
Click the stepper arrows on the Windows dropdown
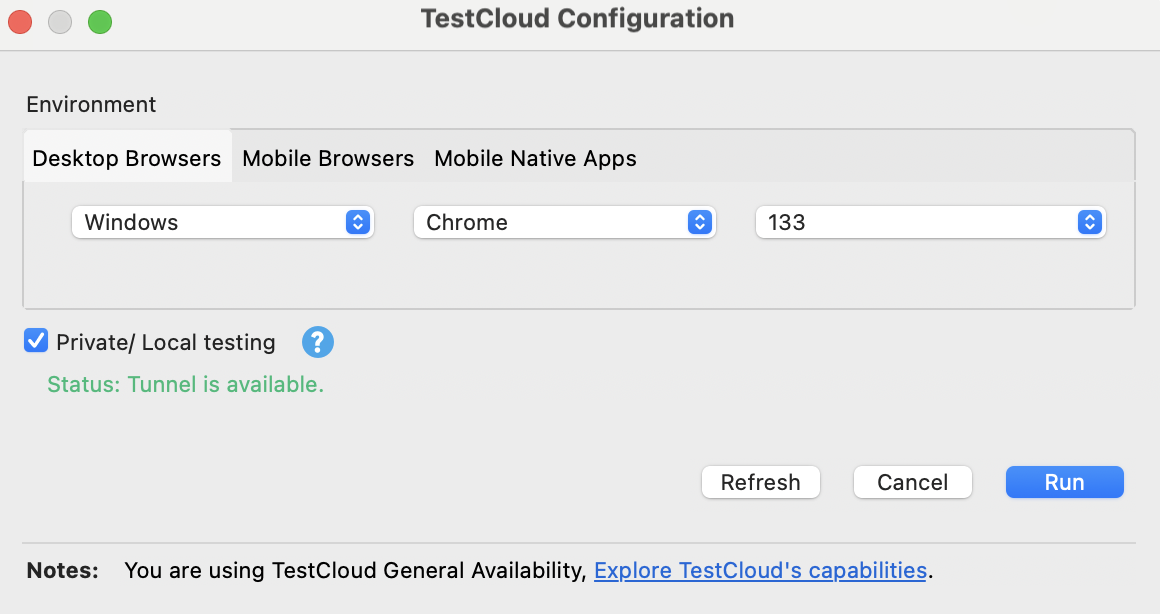(x=357, y=222)
